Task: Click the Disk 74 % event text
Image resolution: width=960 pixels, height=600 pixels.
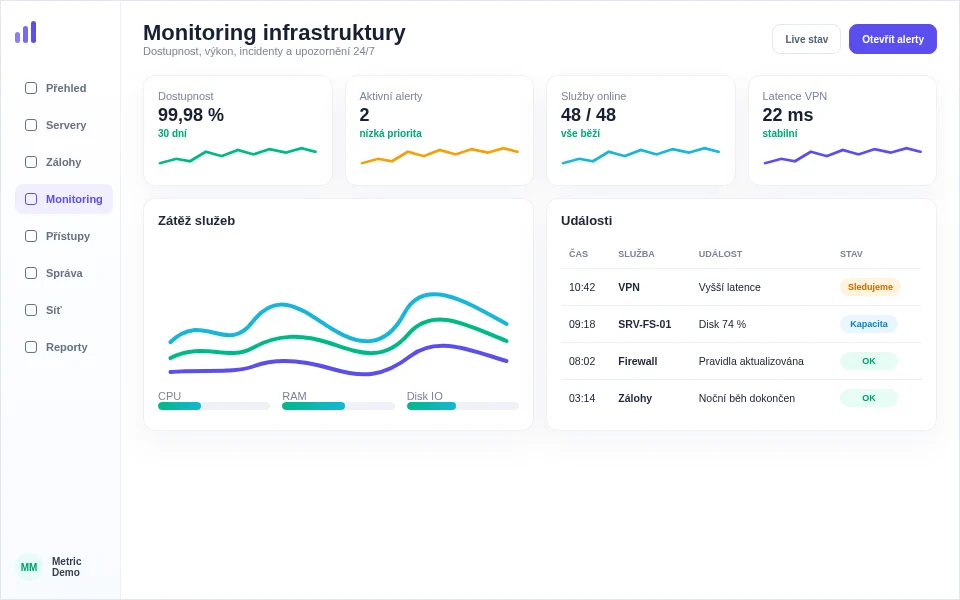Action: click(x=722, y=324)
